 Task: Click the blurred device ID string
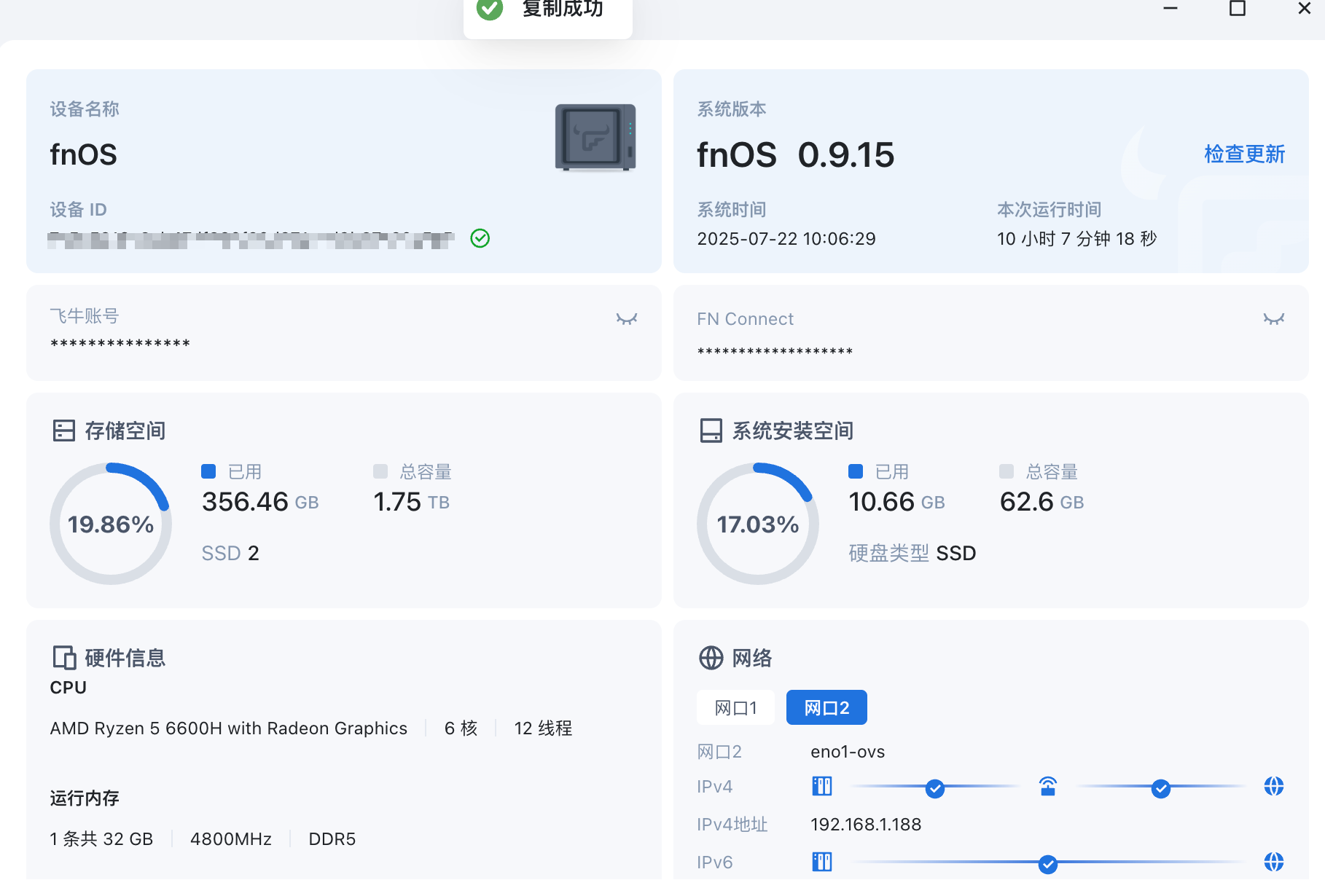click(x=251, y=240)
